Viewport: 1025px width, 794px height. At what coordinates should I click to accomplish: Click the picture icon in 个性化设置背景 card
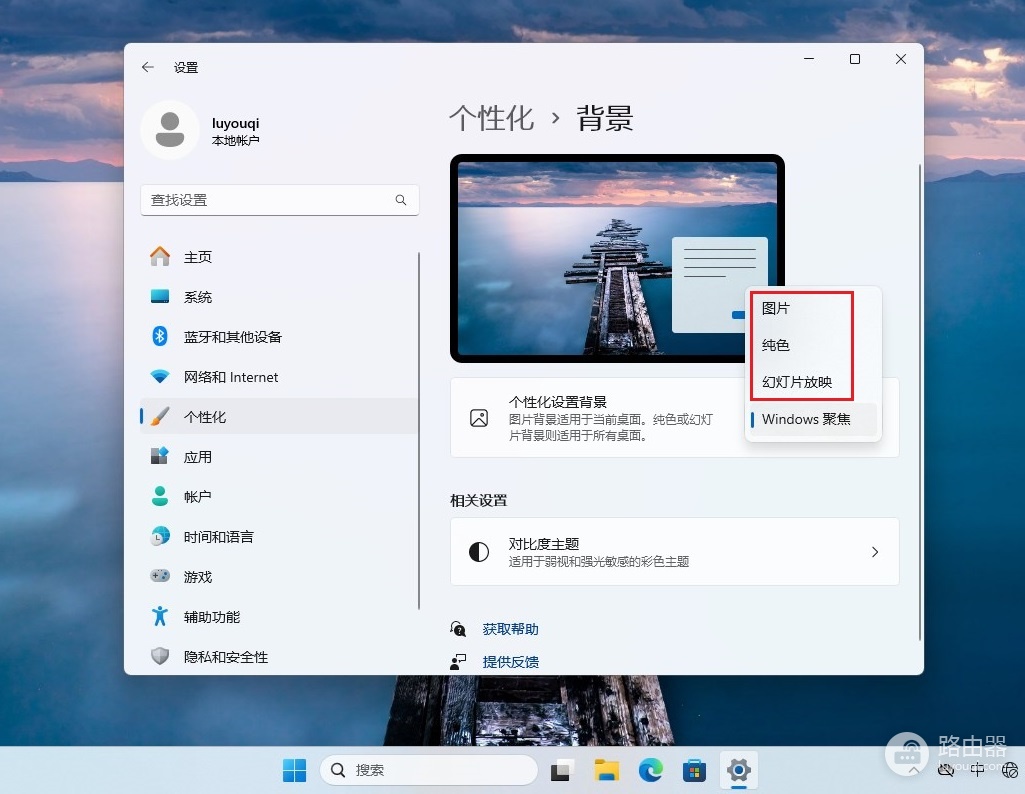tap(479, 418)
